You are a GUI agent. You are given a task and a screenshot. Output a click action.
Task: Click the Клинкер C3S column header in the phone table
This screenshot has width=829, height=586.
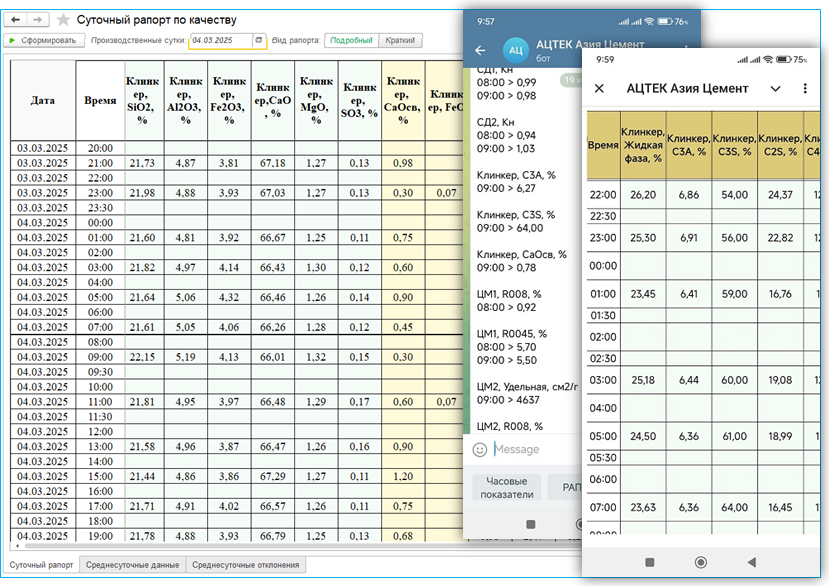(x=734, y=145)
